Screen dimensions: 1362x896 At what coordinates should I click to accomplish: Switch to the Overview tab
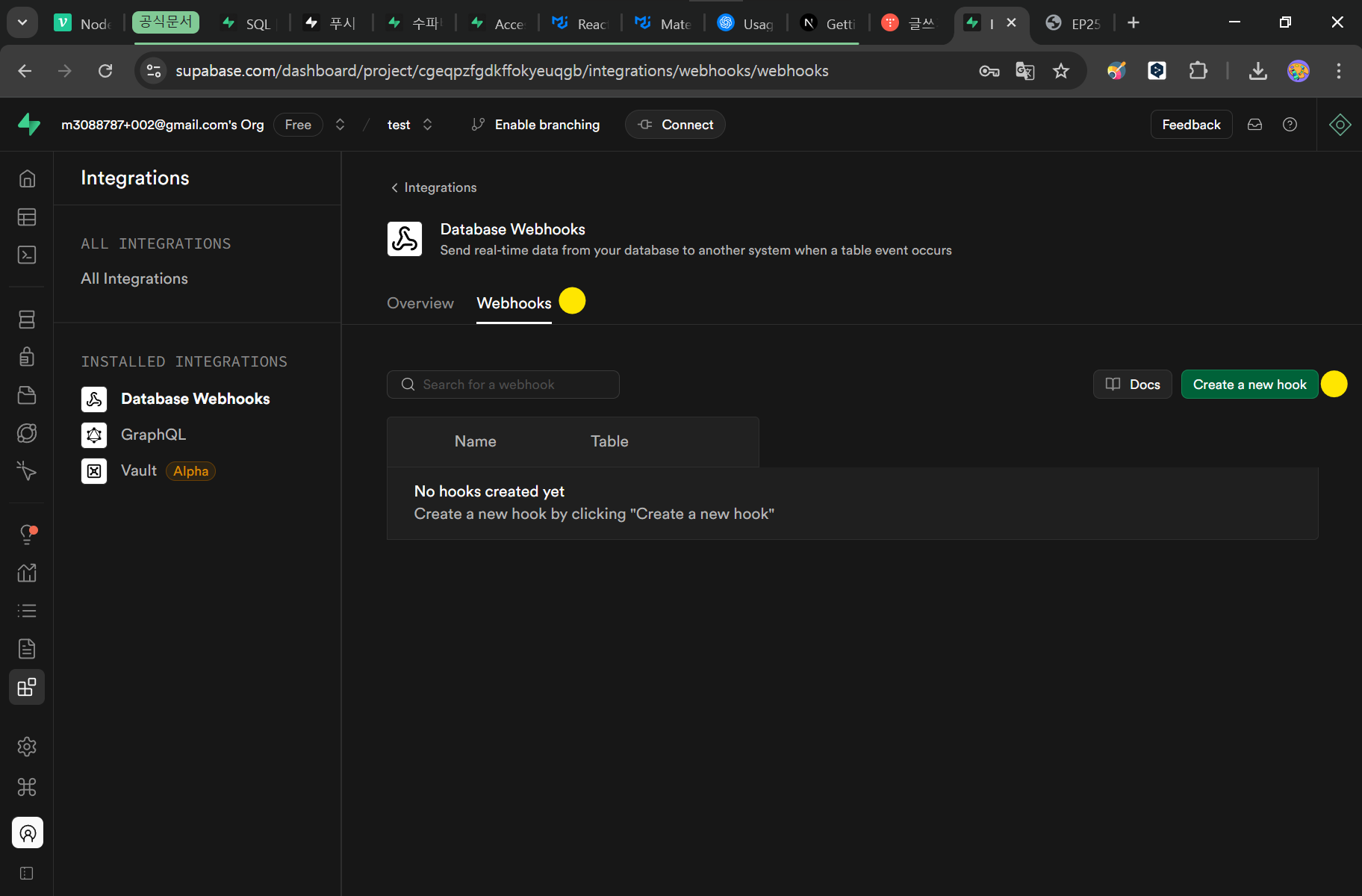pos(420,303)
